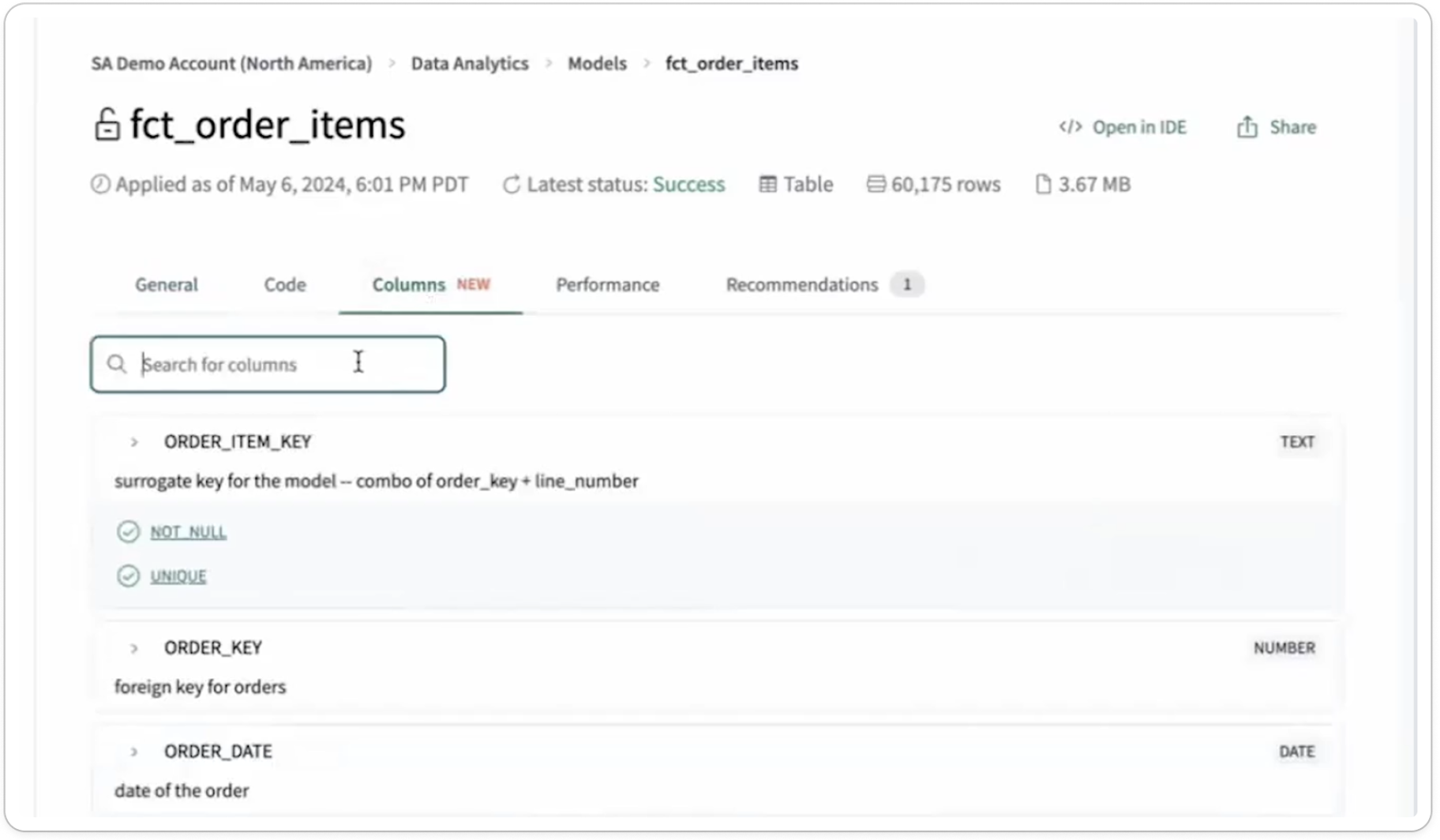1440x840 pixels.
Task: Toggle the check circle beside NOT_NULL
Action: [x=129, y=531]
